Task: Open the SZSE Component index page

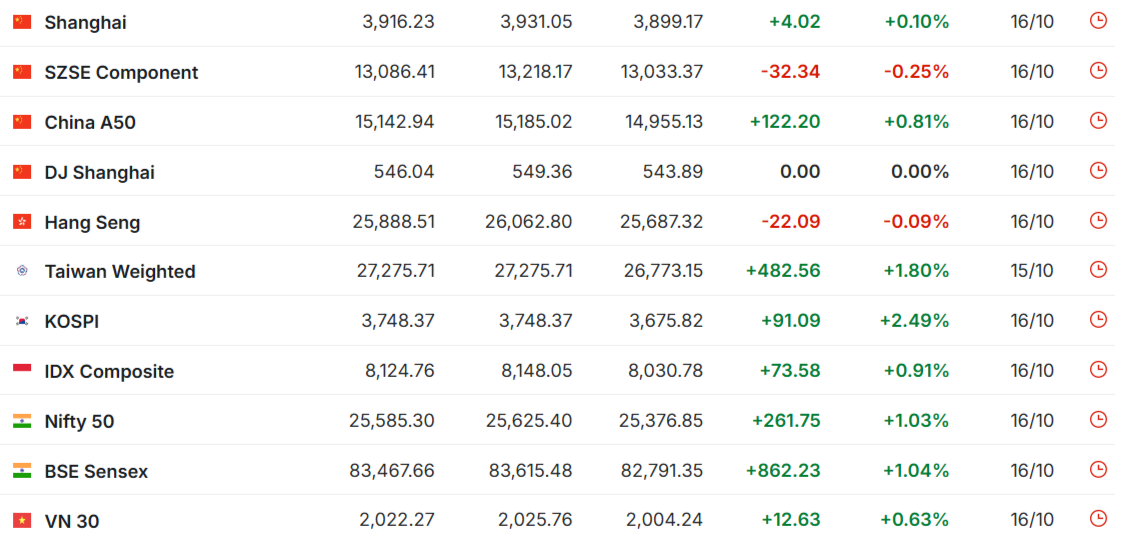Action: (121, 72)
